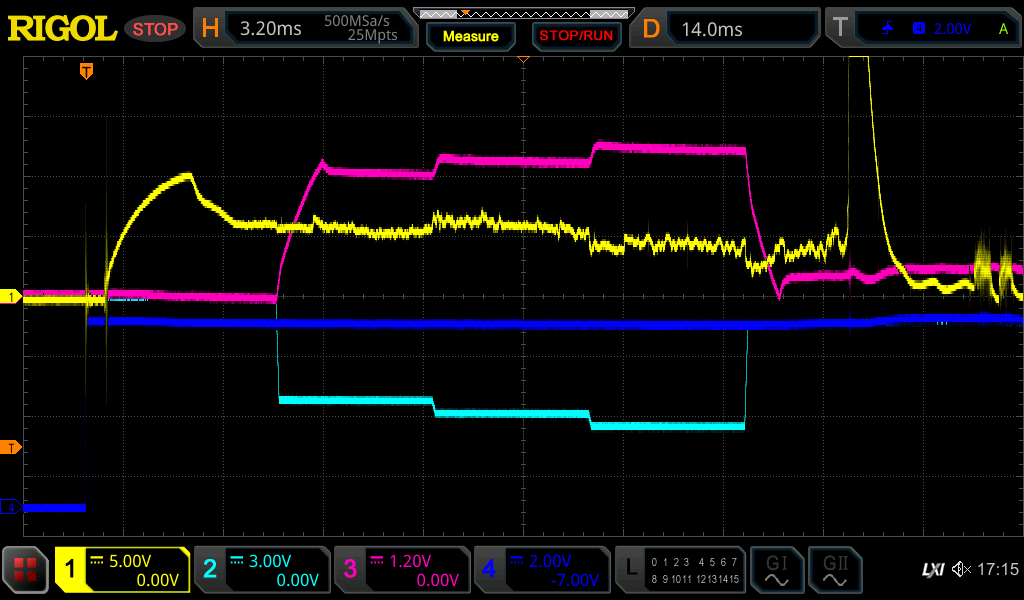Open horizontal timebase 3.20ms settings
Image resolution: width=1024 pixels, height=600 pixels.
point(306,29)
